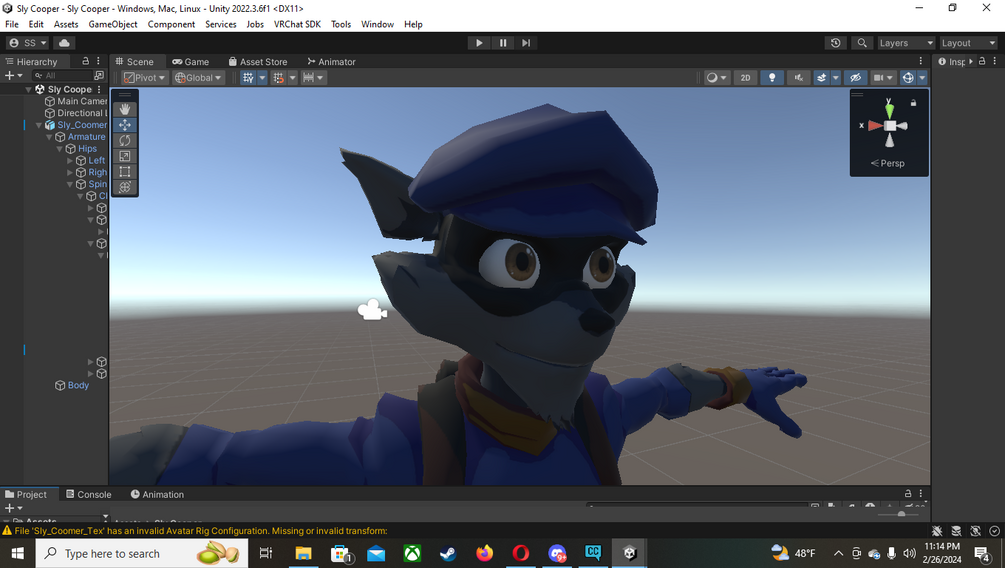
Task: Click the orientation gizmo X axis cone
Action: [x=874, y=126]
